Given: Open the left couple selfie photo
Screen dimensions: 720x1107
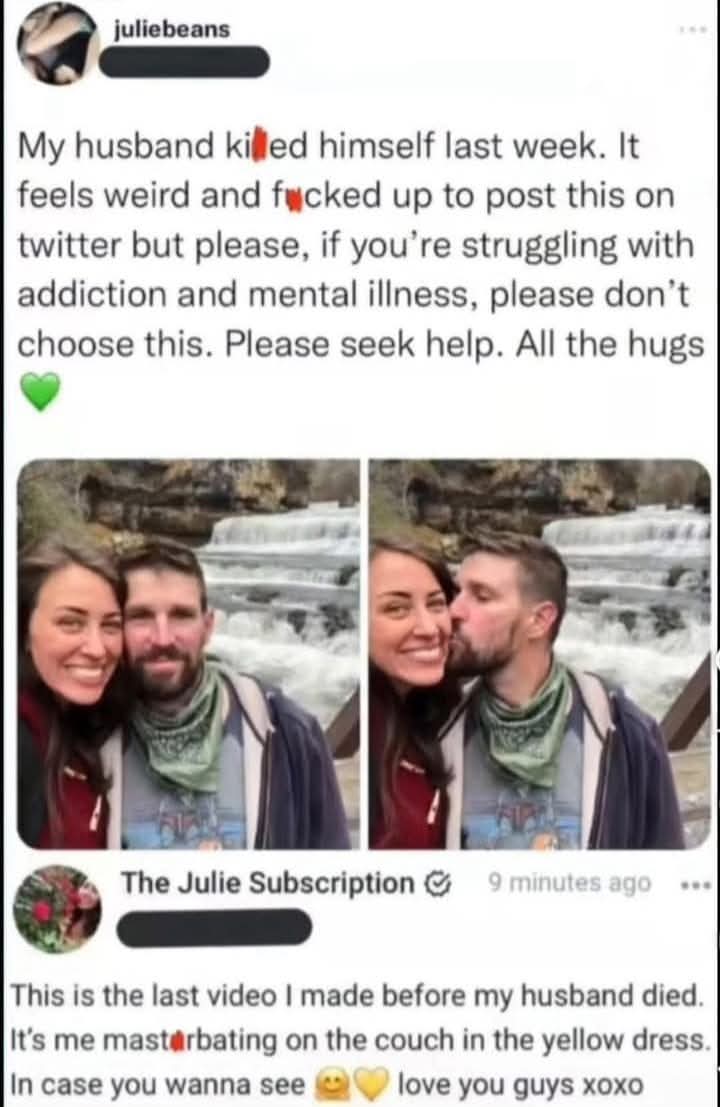Looking at the screenshot, I should [x=188, y=654].
